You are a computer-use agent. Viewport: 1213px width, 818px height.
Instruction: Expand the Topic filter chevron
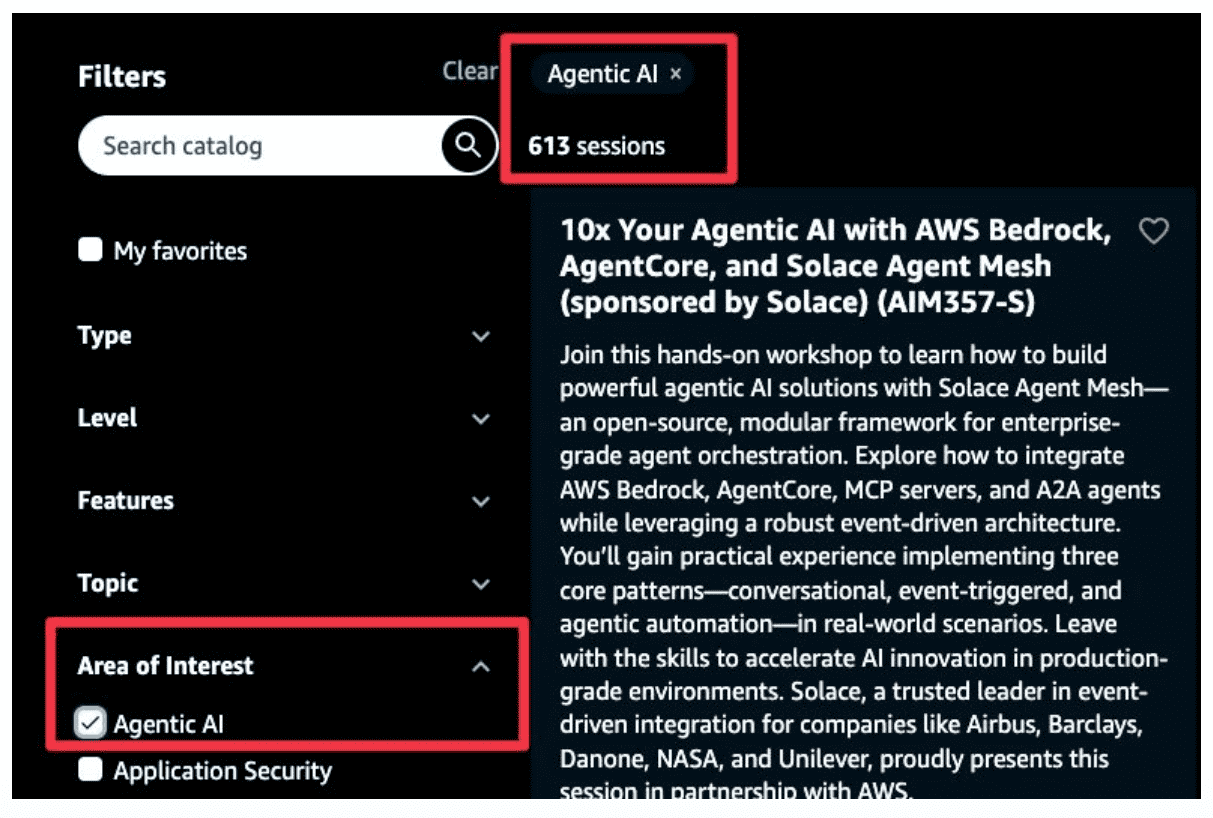point(481,584)
